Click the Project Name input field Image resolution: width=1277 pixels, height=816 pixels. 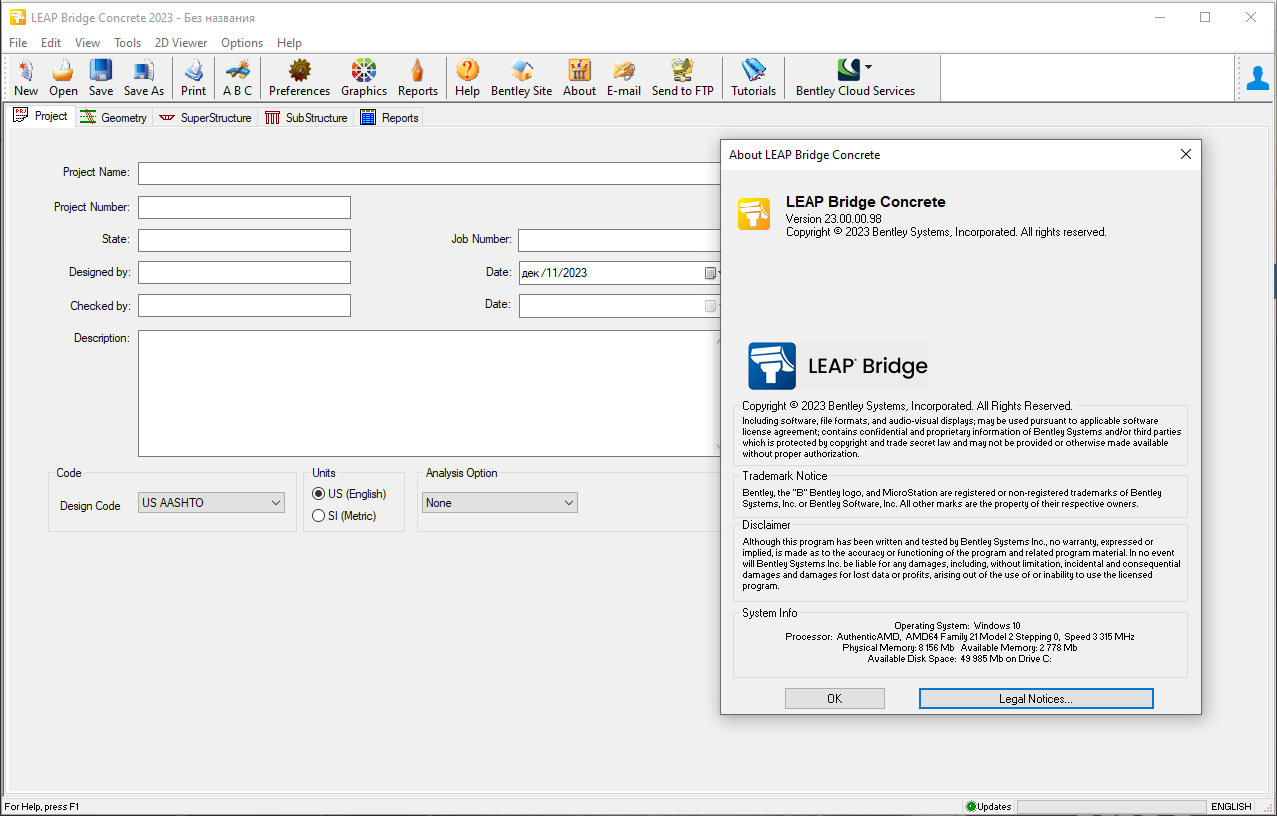click(430, 173)
